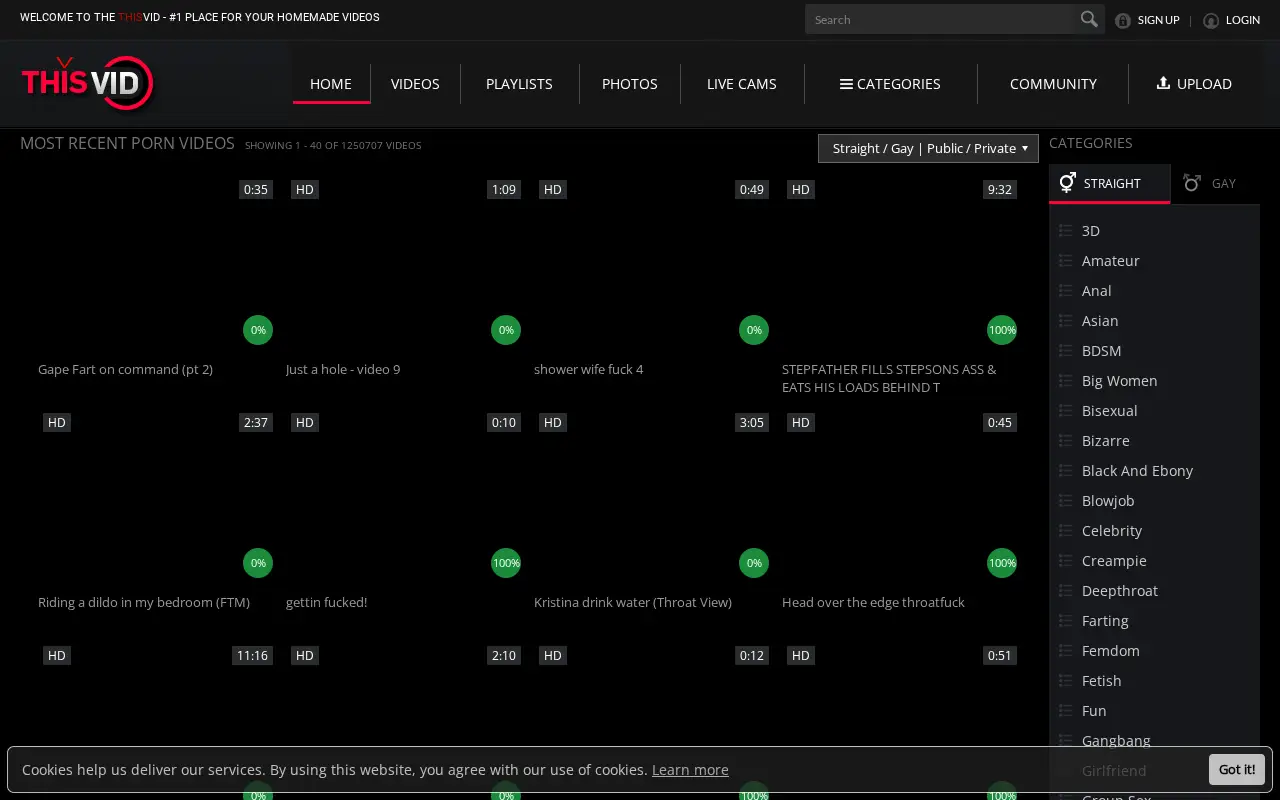The width and height of the screenshot is (1280, 800).
Task: Click the list icon next to Fetish
Action: coord(1065,680)
